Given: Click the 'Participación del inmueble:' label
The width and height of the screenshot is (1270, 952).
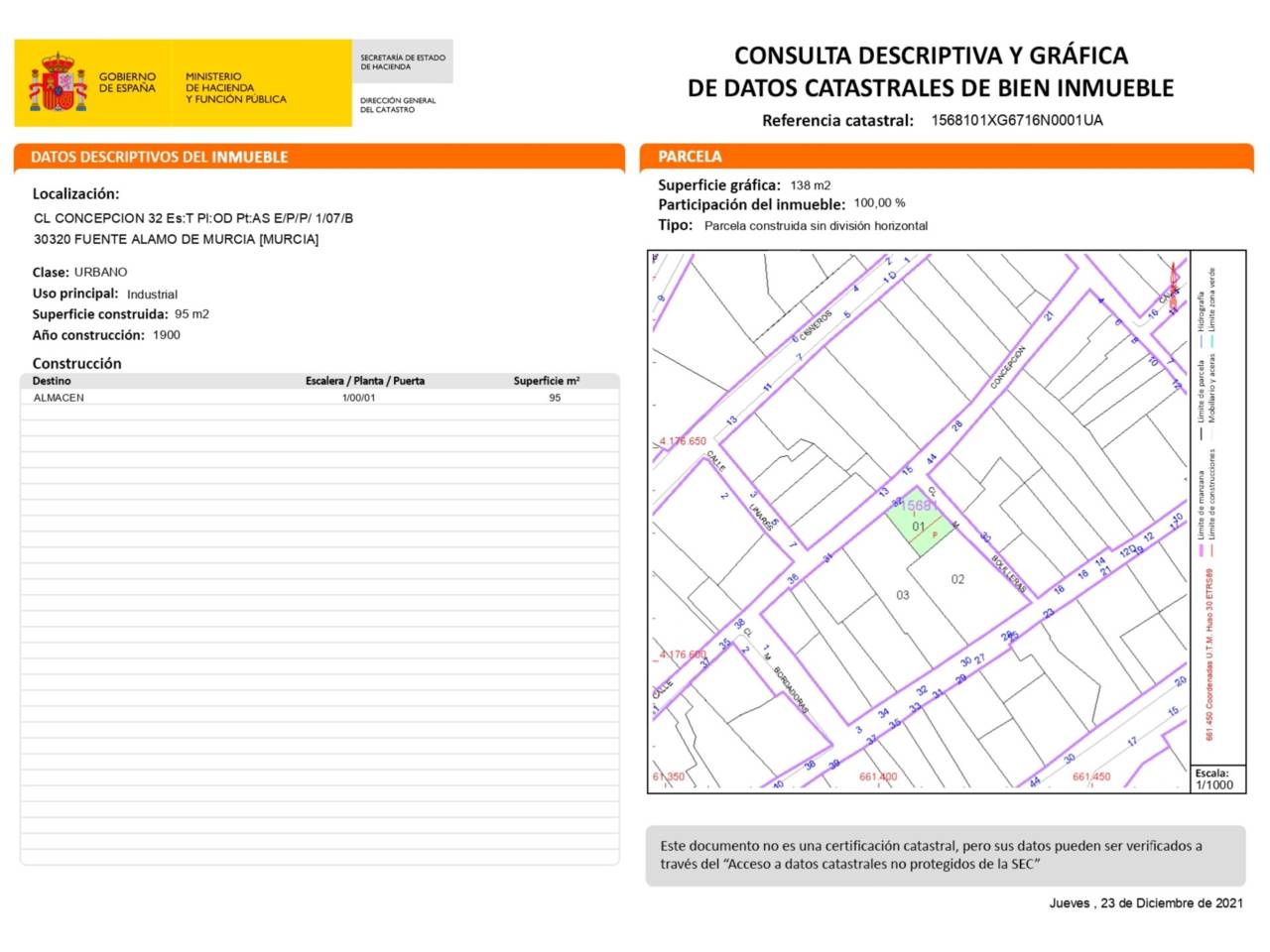Looking at the screenshot, I should tap(752, 205).
